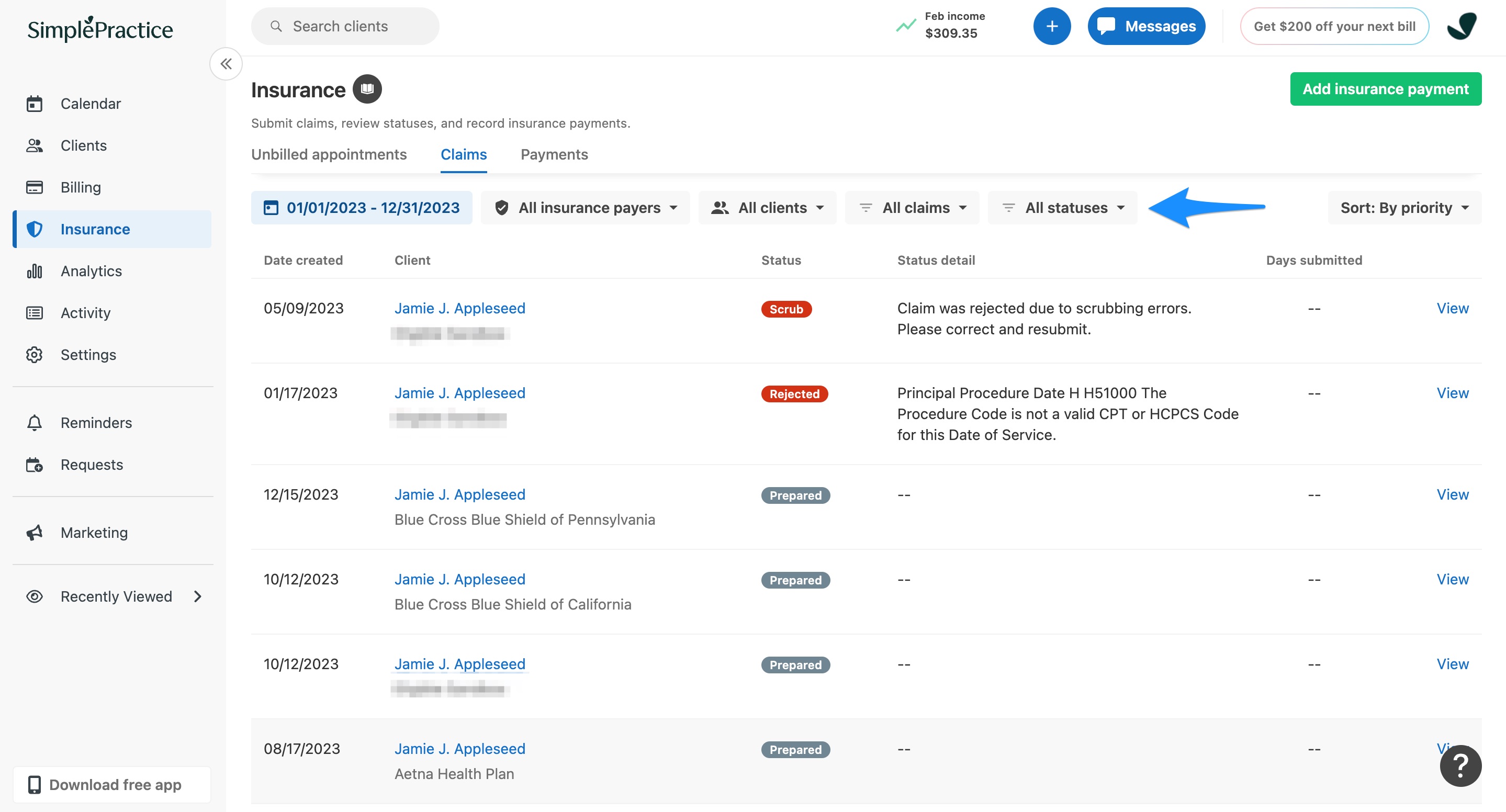Open the Activity list icon
The image size is (1506, 812).
point(35,313)
